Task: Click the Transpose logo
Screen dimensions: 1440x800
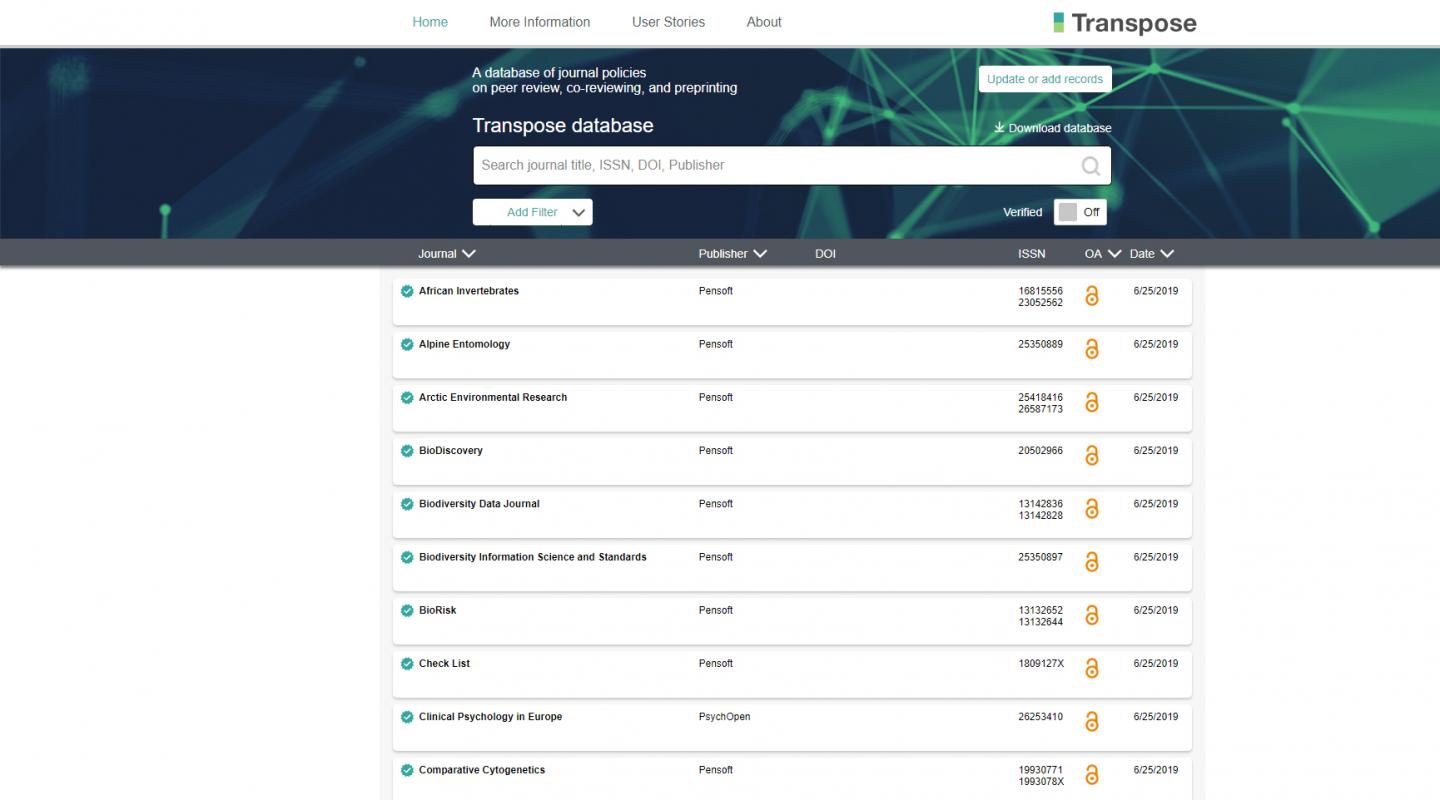Action: click(1124, 22)
